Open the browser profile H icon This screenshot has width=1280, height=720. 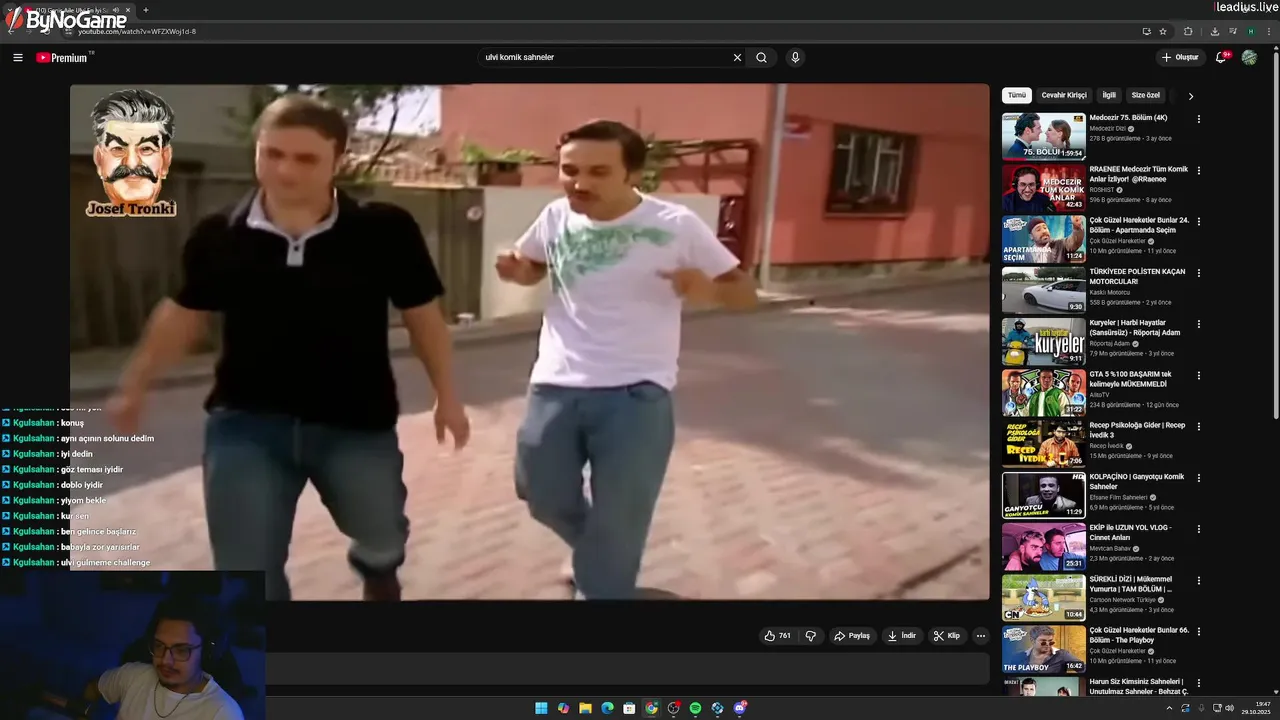click(1250, 31)
